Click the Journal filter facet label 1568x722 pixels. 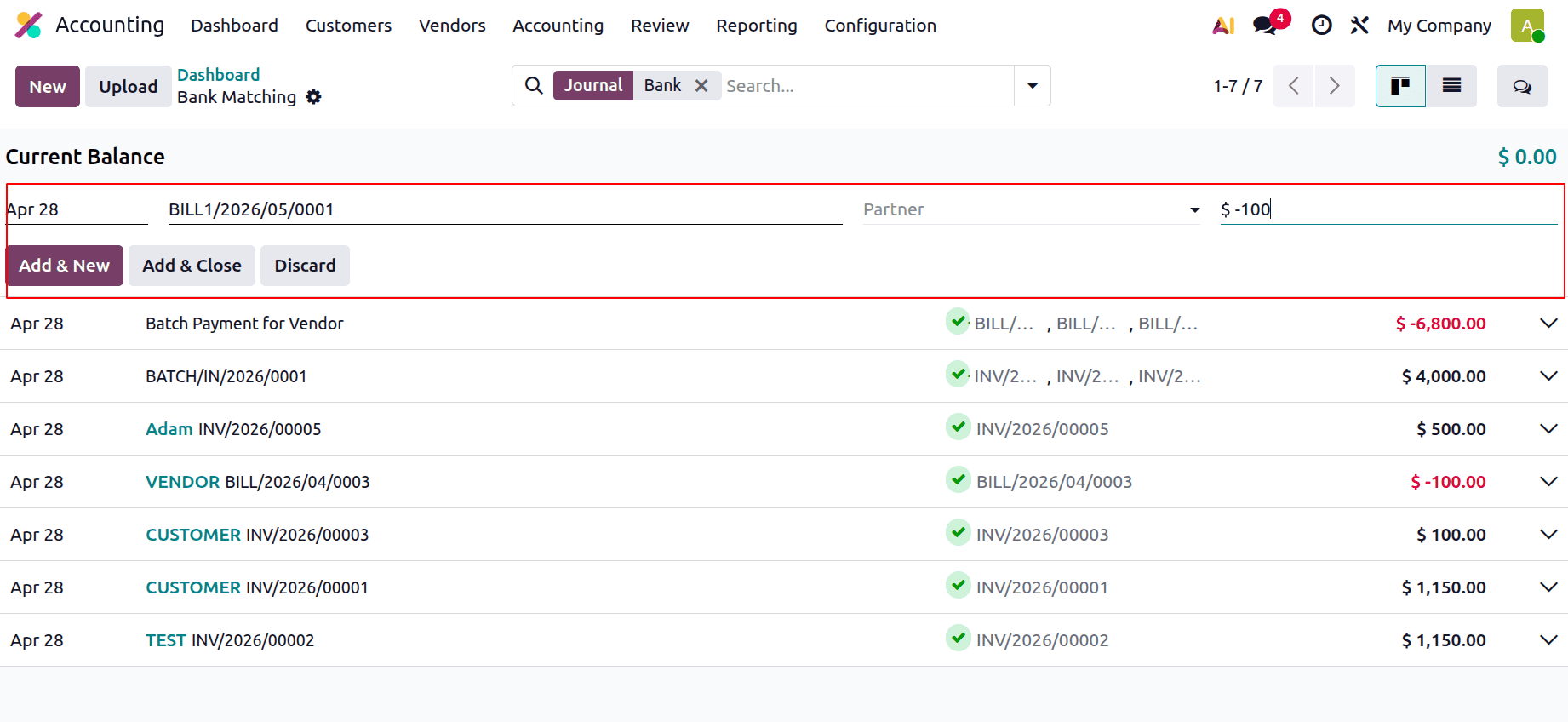(x=593, y=85)
